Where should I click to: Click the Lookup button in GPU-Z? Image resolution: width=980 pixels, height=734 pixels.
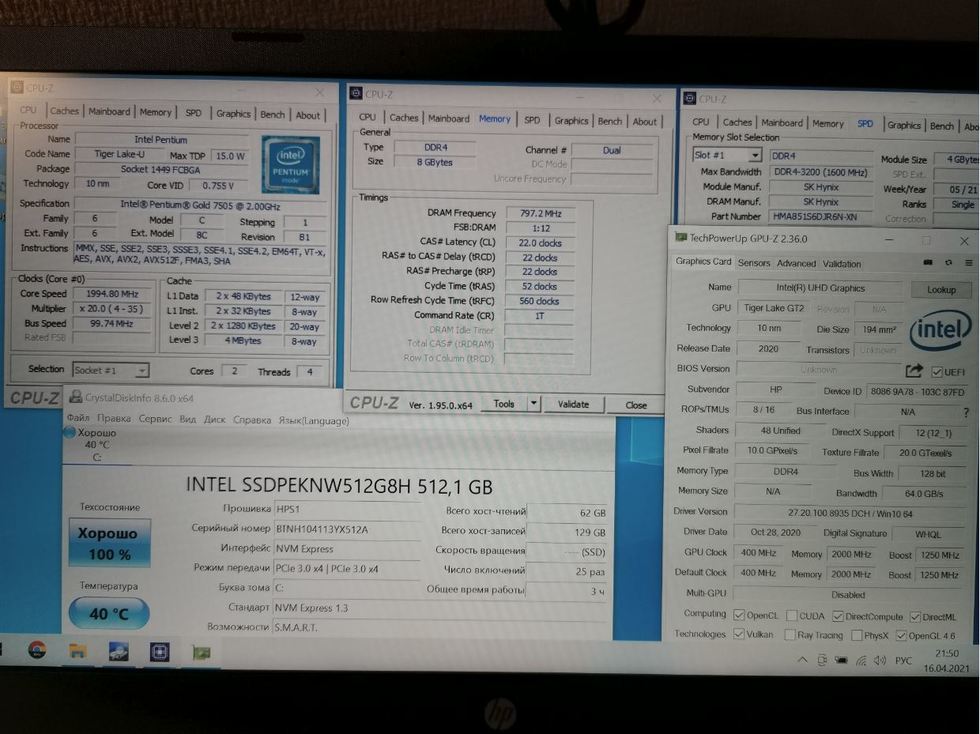[940, 289]
